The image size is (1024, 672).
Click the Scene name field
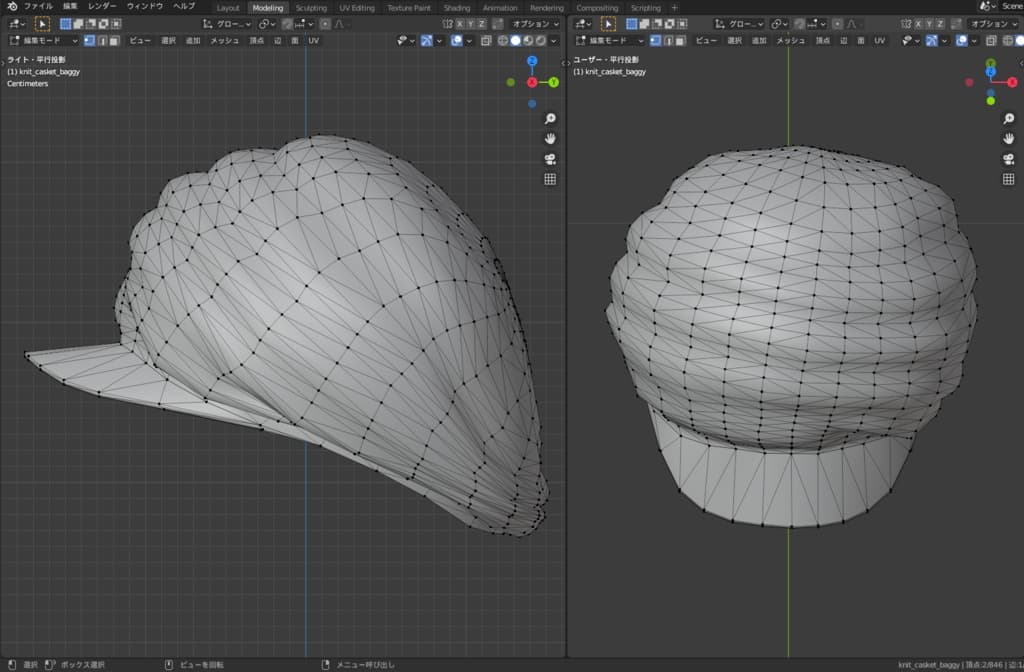tap(1012, 7)
